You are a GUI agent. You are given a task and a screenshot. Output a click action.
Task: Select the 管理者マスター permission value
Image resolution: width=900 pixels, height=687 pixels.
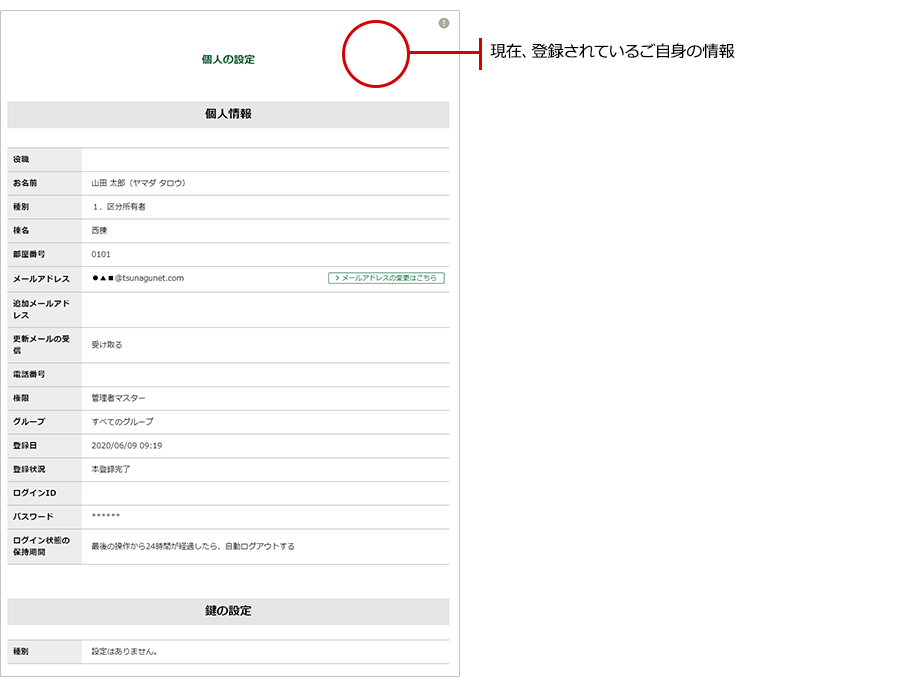coord(118,398)
